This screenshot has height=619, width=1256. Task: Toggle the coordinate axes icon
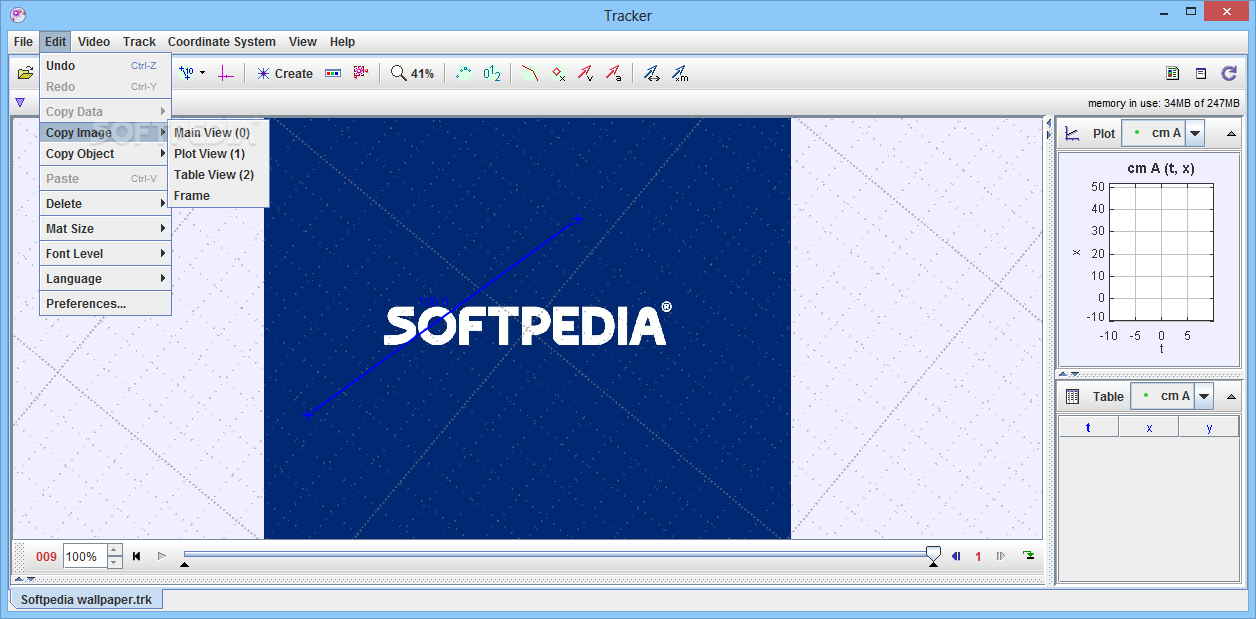pos(225,73)
